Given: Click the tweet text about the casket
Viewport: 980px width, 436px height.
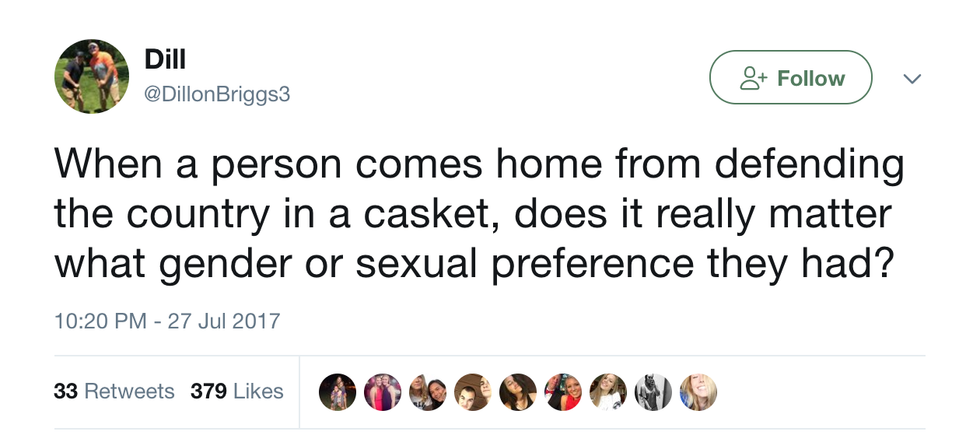Looking at the screenshot, I should tap(476, 214).
